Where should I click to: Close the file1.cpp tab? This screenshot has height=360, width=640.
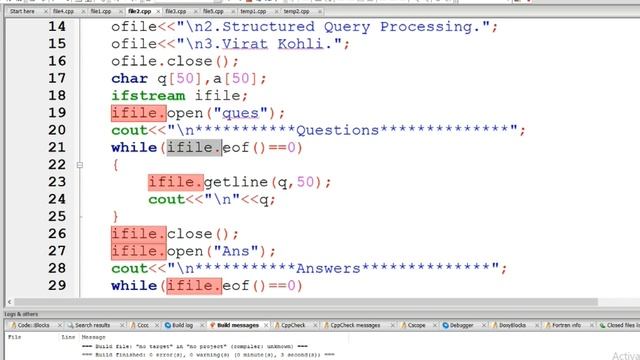pos(120,11)
